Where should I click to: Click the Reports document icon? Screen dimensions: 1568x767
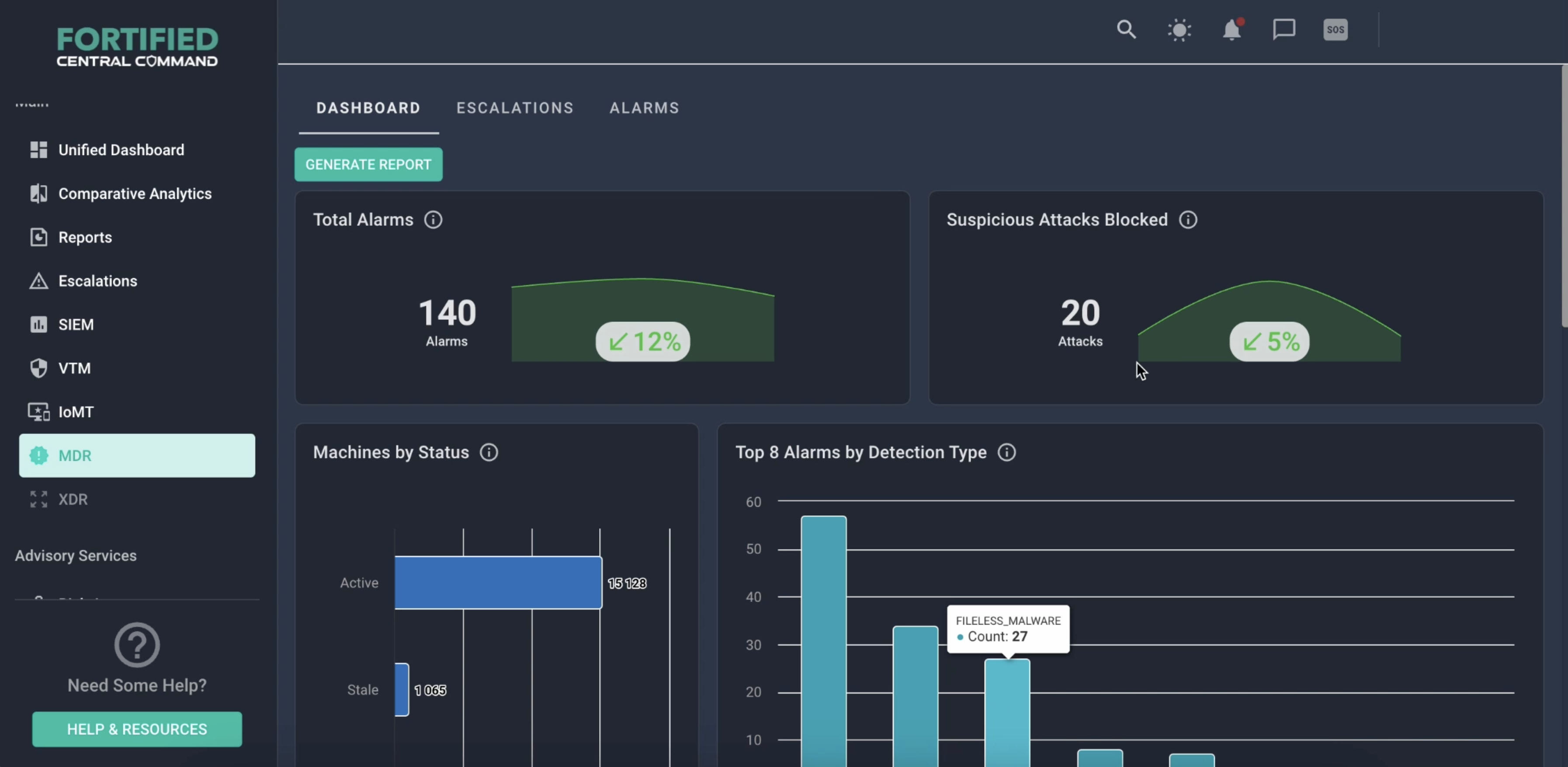38,237
